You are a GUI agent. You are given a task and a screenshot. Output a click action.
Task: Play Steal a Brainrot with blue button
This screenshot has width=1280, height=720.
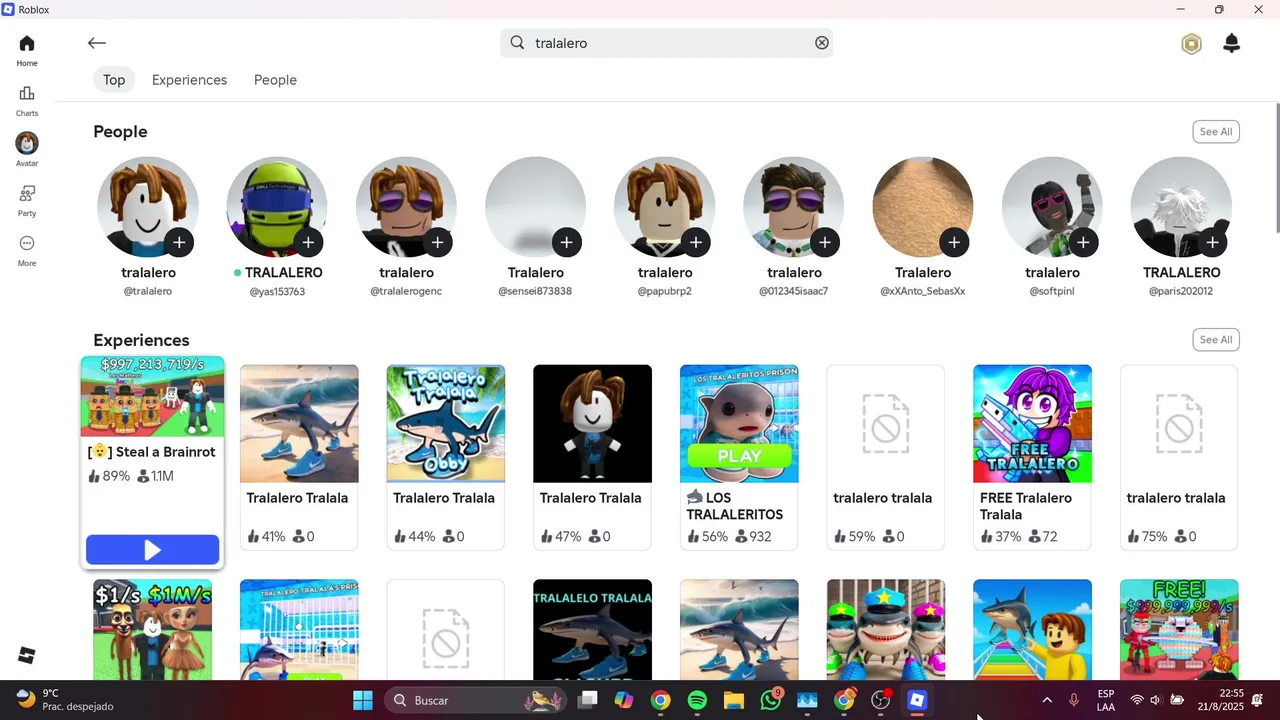(x=152, y=549)
